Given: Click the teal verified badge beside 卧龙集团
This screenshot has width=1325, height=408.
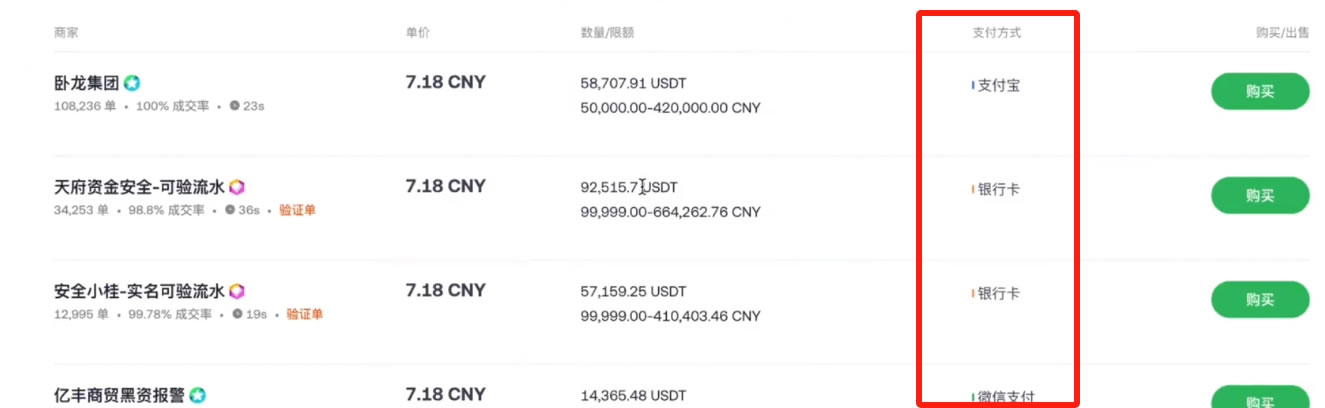Looking at the screenshot, I should click(x=132, y=83).
